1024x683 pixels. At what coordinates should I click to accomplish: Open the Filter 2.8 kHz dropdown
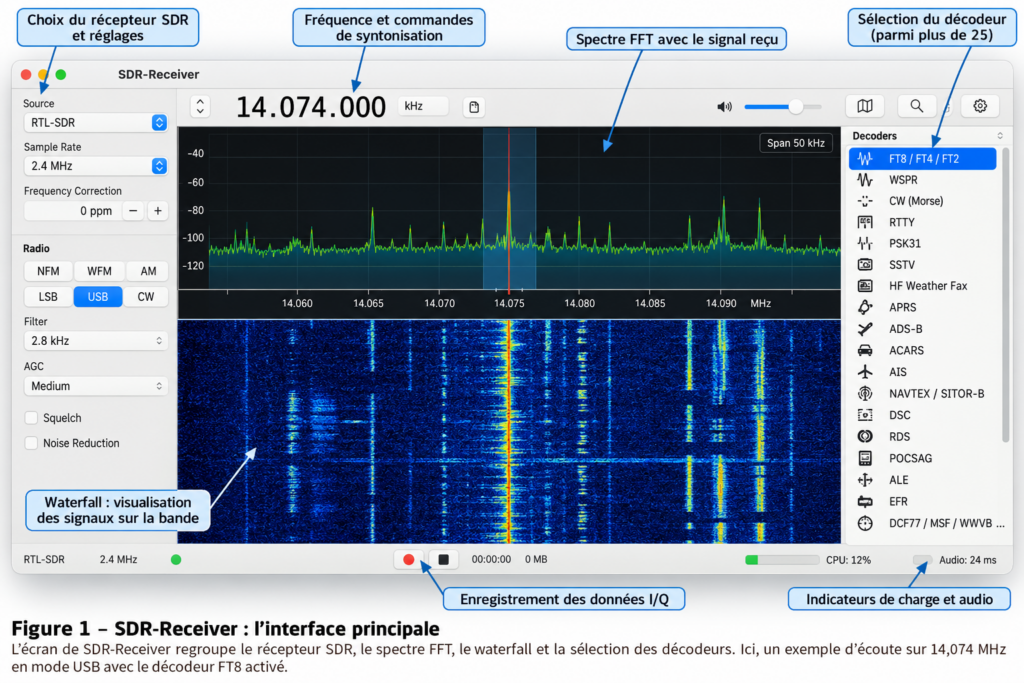(96, 341)
